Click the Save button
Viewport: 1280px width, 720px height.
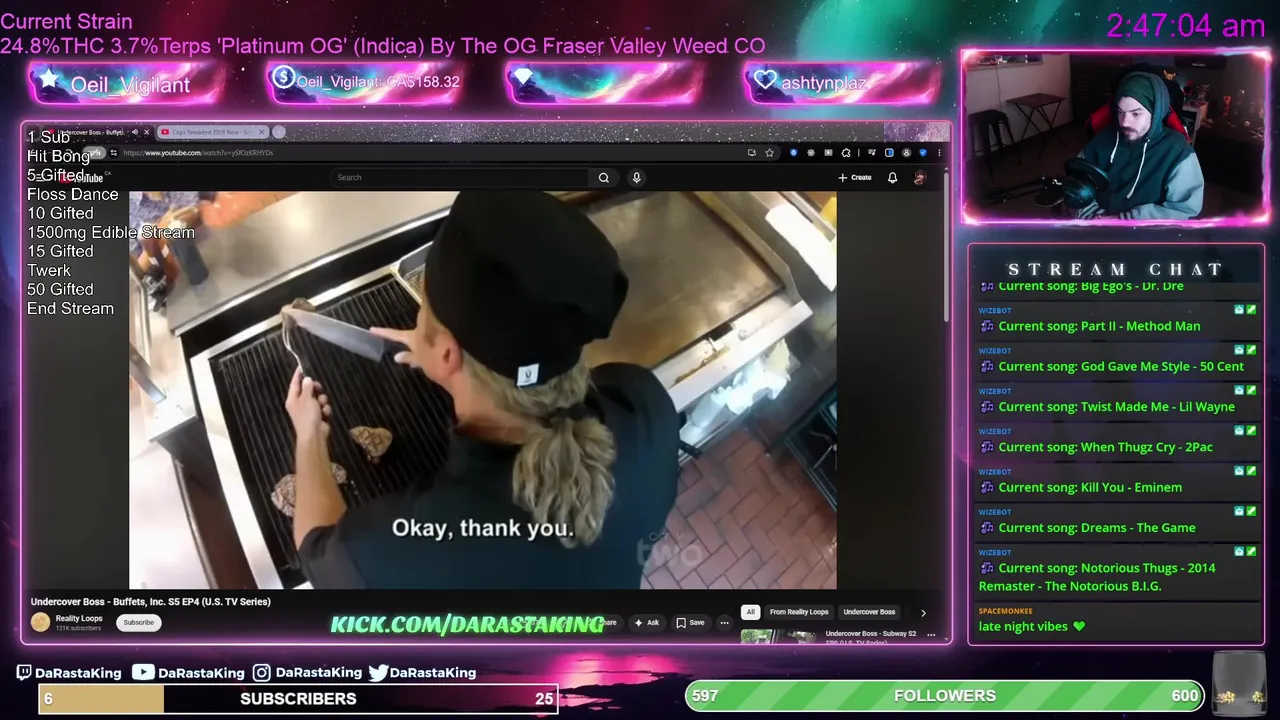[x=690, y=622]
